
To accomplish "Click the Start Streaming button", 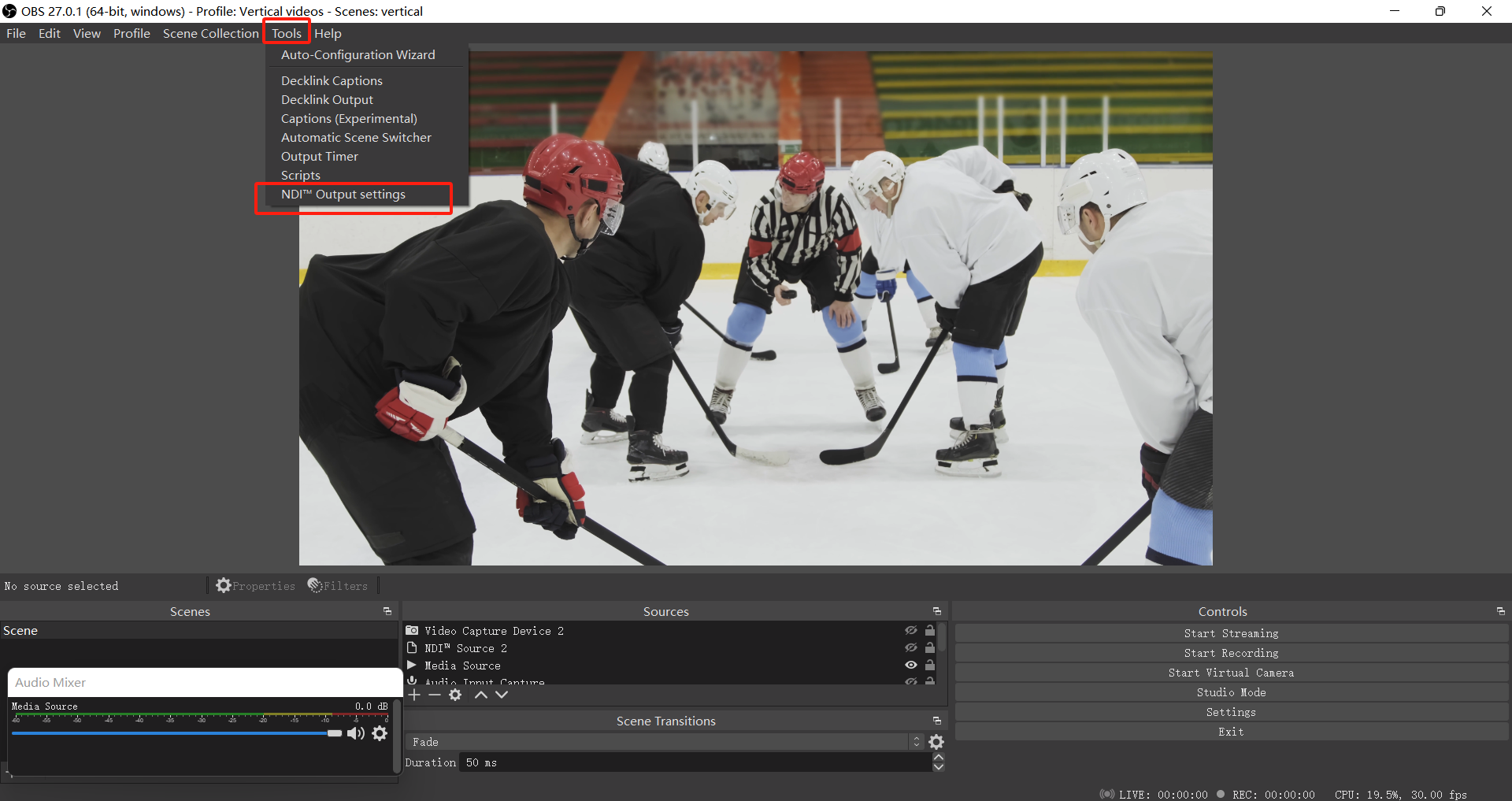I will 1231,632.
